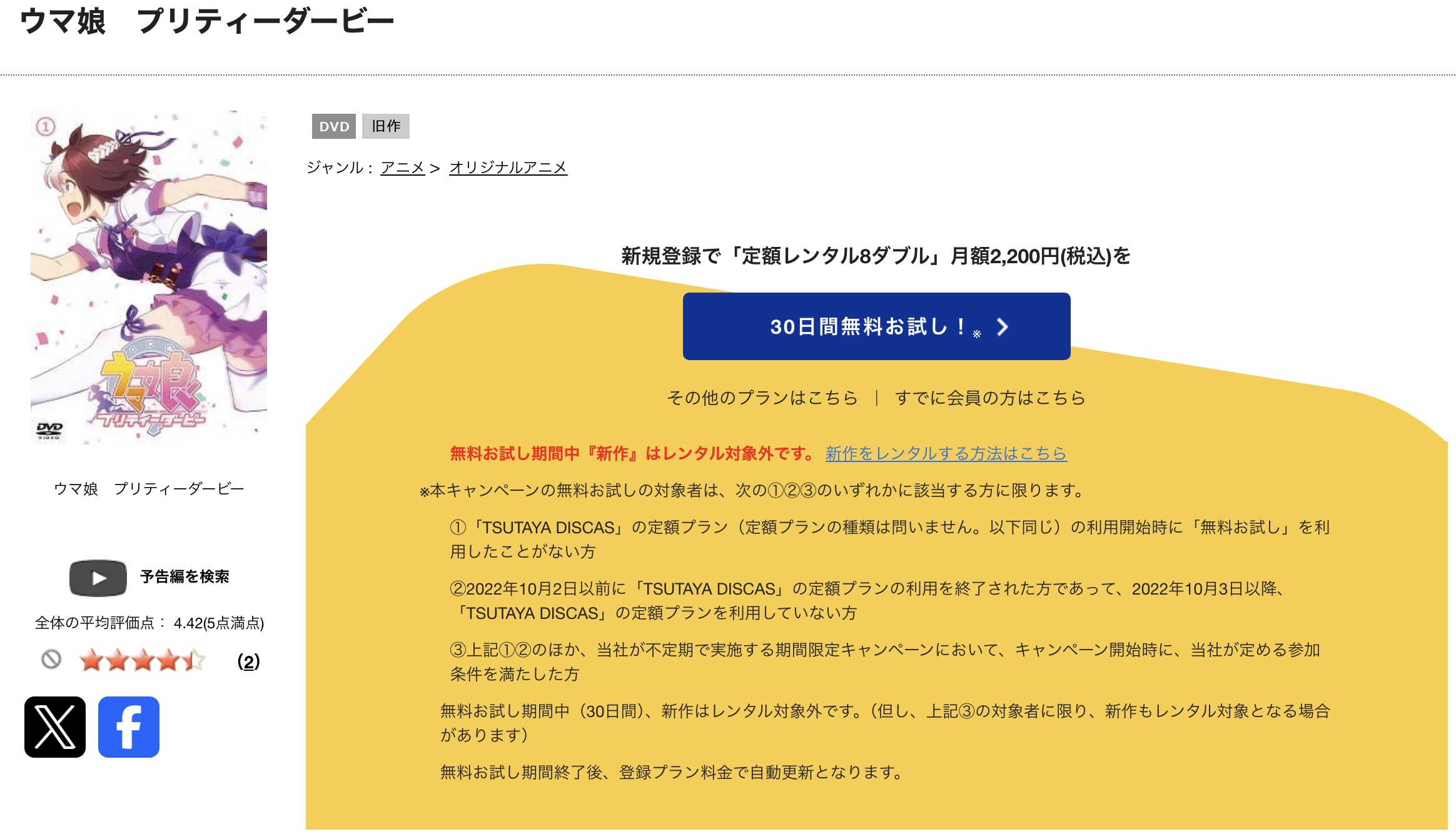Click the 旧作 badge
This screenshot has height=839, width=1456.
click(385, 126)
